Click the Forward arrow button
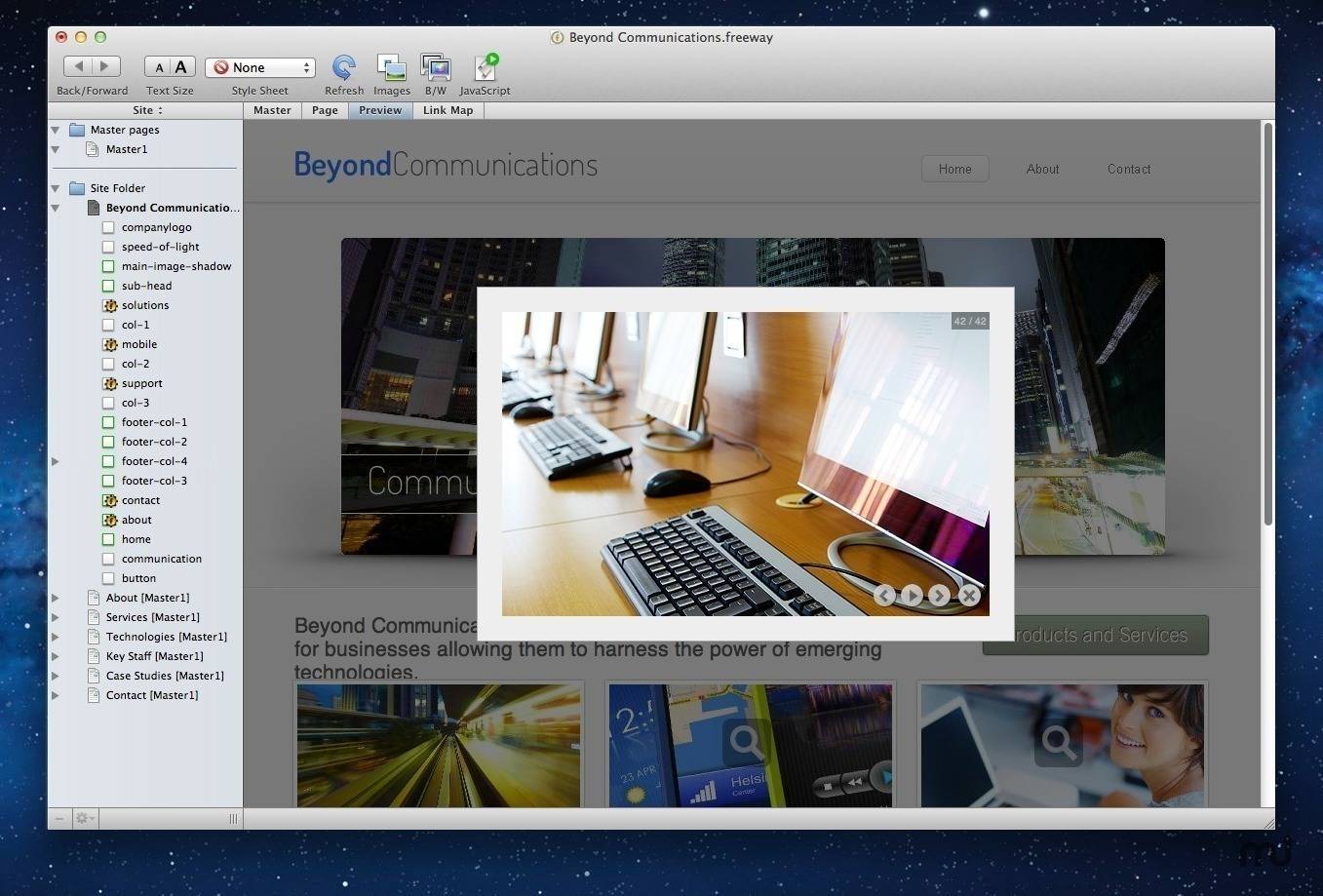Image resolution: width=1323 pixels, height=896 pixels. [106, 66]
